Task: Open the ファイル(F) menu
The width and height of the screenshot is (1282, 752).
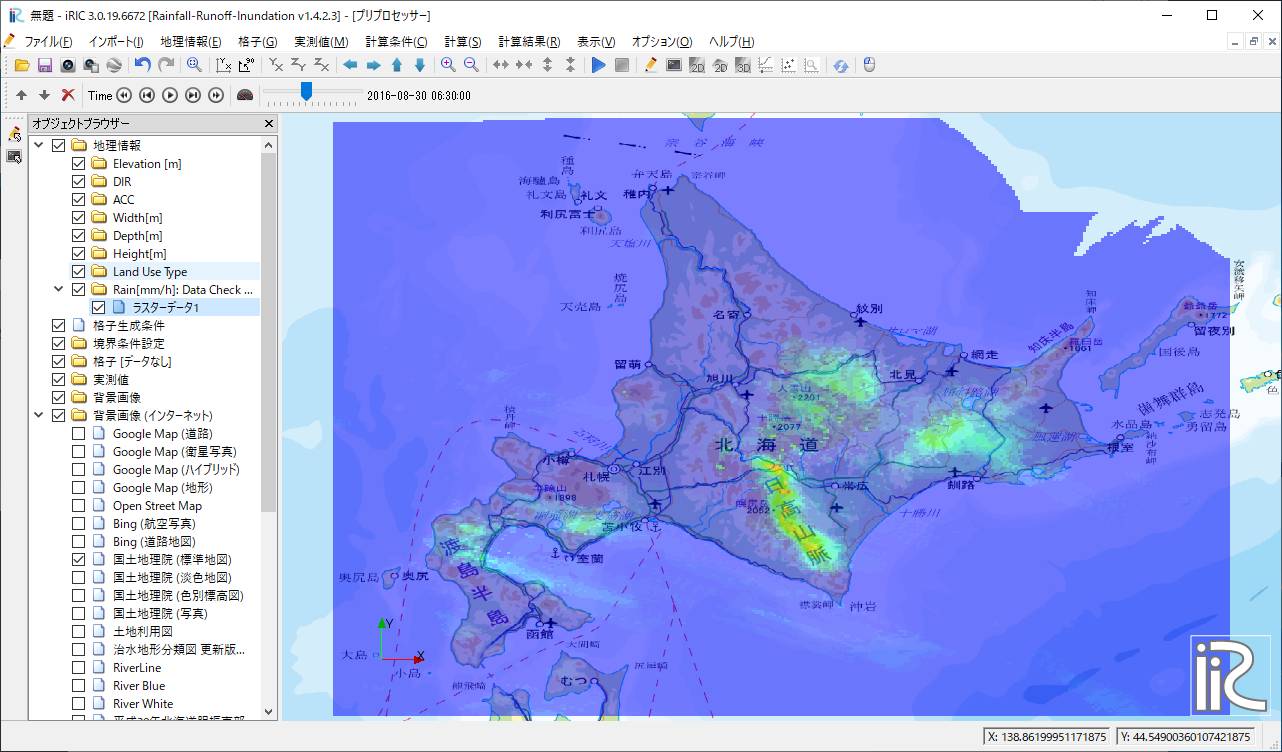Action: tap(48, 42)
